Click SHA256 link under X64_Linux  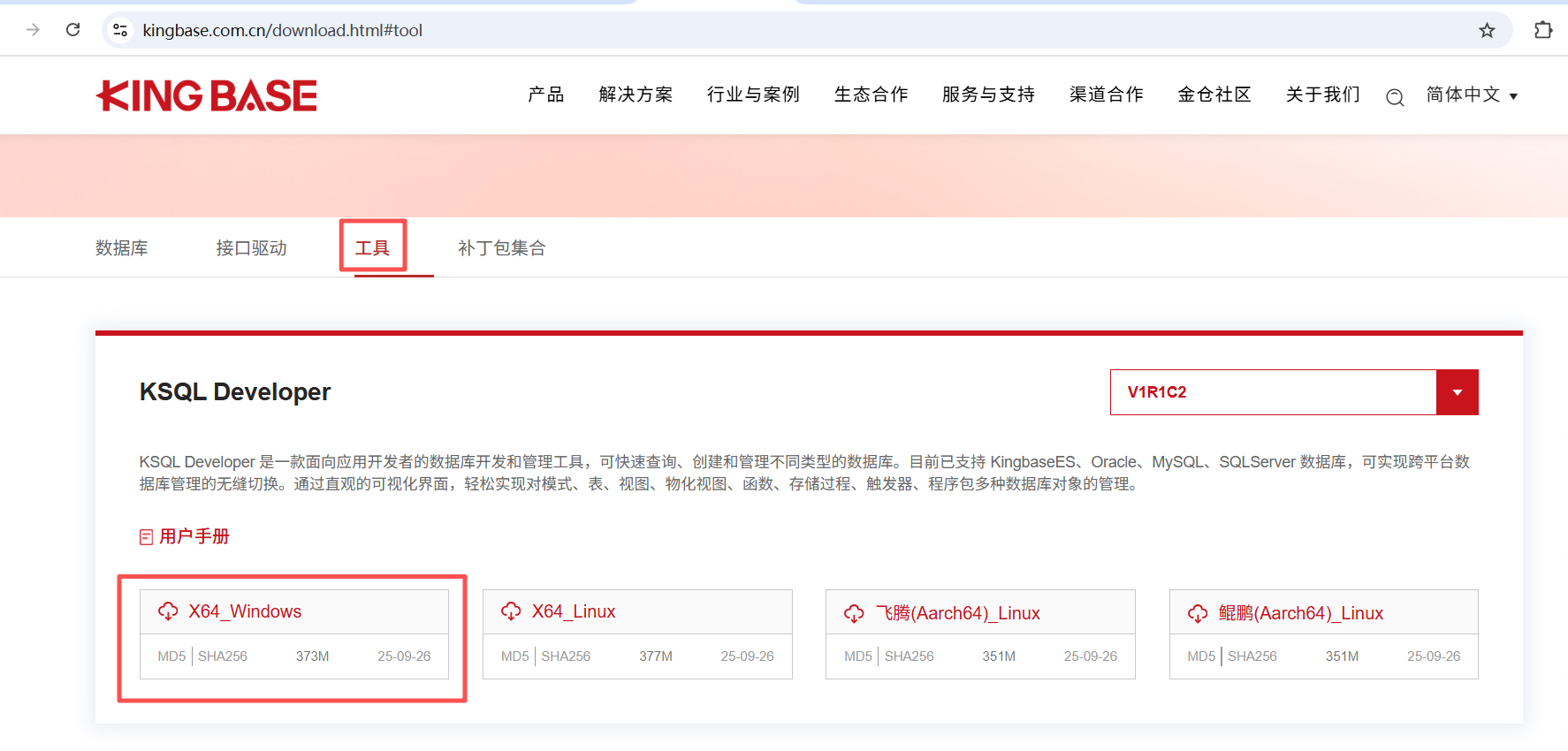(x=566, y=656)
